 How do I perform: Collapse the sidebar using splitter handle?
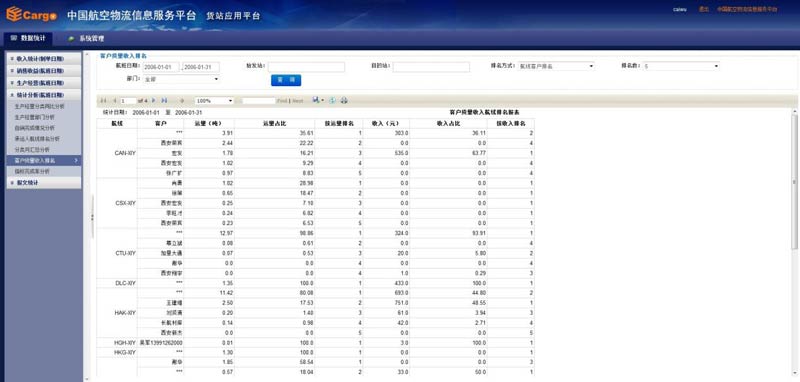coord(92,217)
